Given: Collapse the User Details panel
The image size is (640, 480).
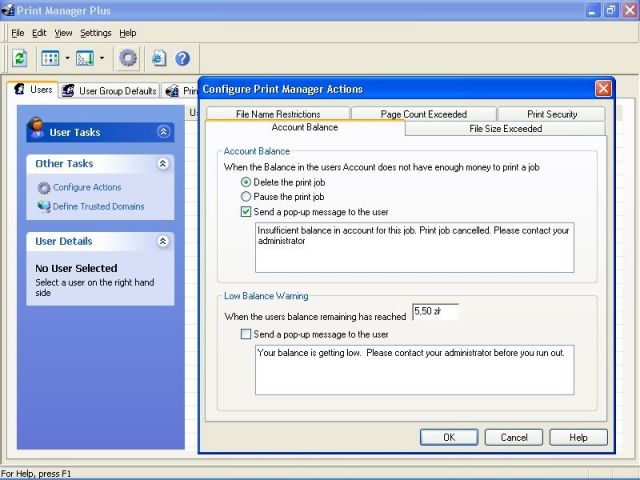Looking at the screenshot, I should [x=162, y=241].
